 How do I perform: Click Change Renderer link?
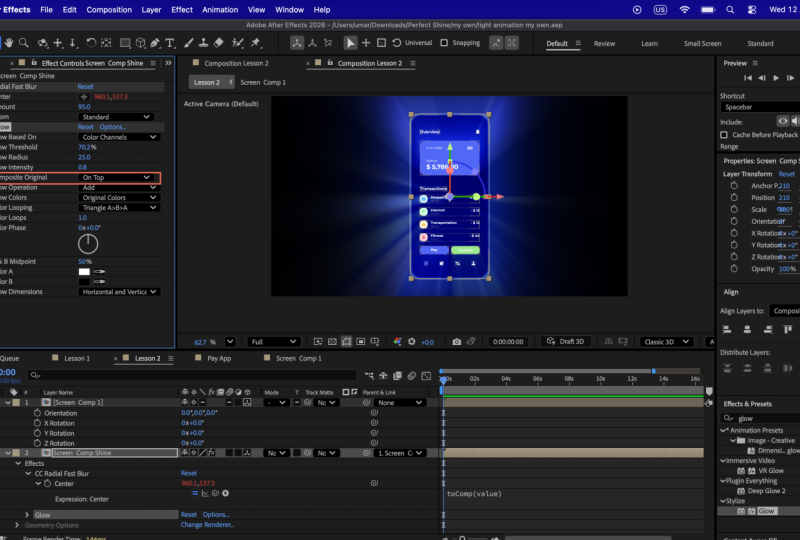pyautogui.click(x=207, y=525)
